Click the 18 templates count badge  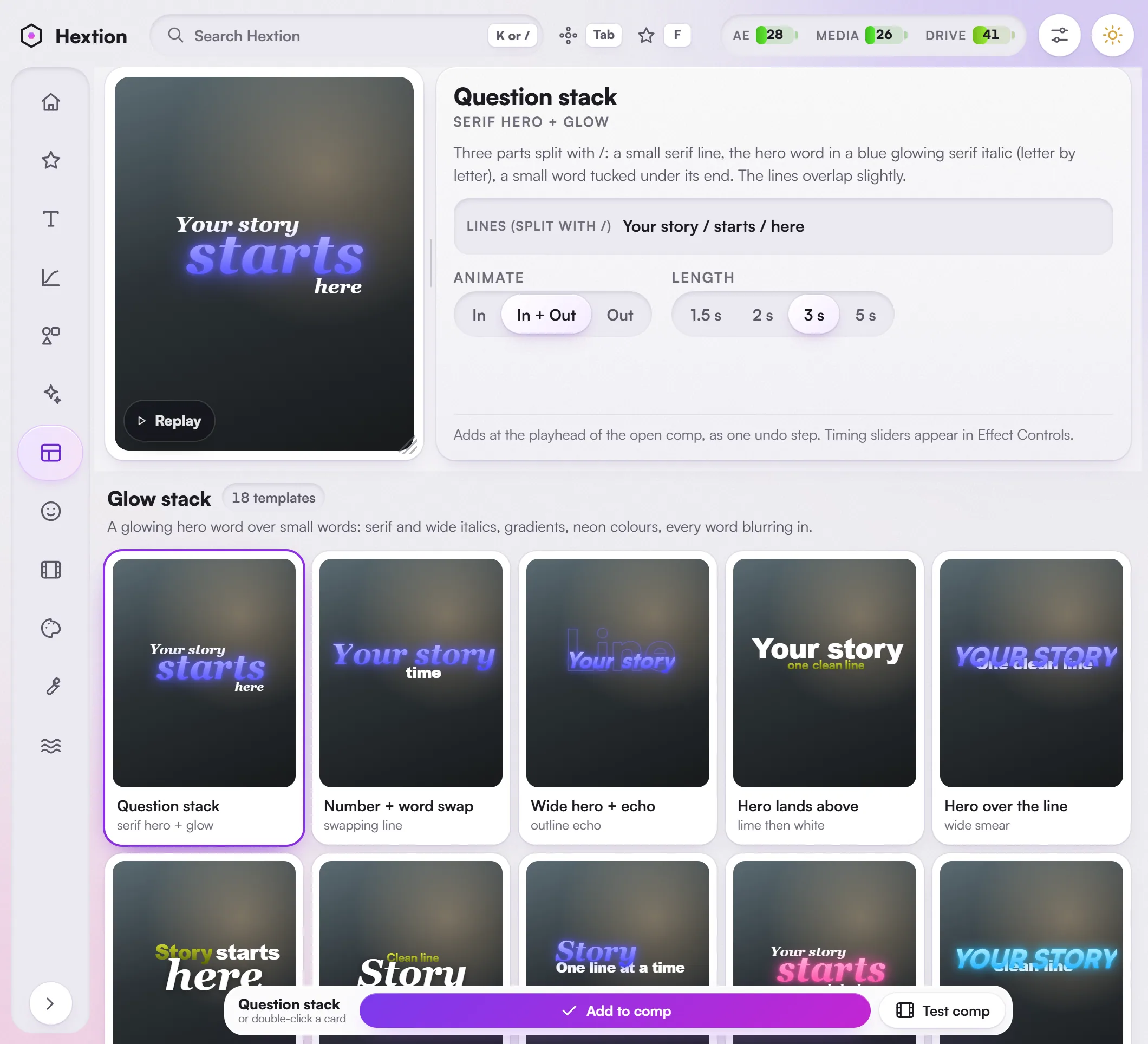[273, 497]
